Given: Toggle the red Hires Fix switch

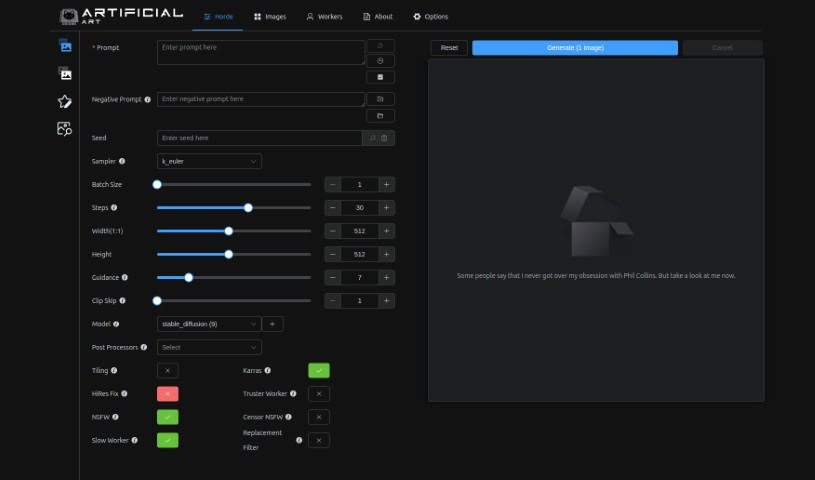Looking at the screenshot, I should coord(167,394).
